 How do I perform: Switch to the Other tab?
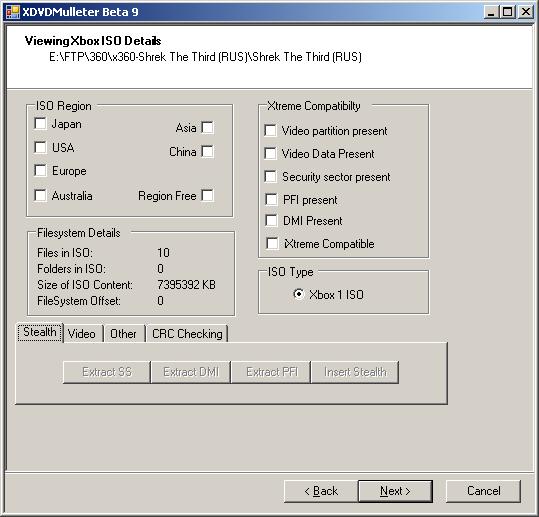tap(124, 333)
